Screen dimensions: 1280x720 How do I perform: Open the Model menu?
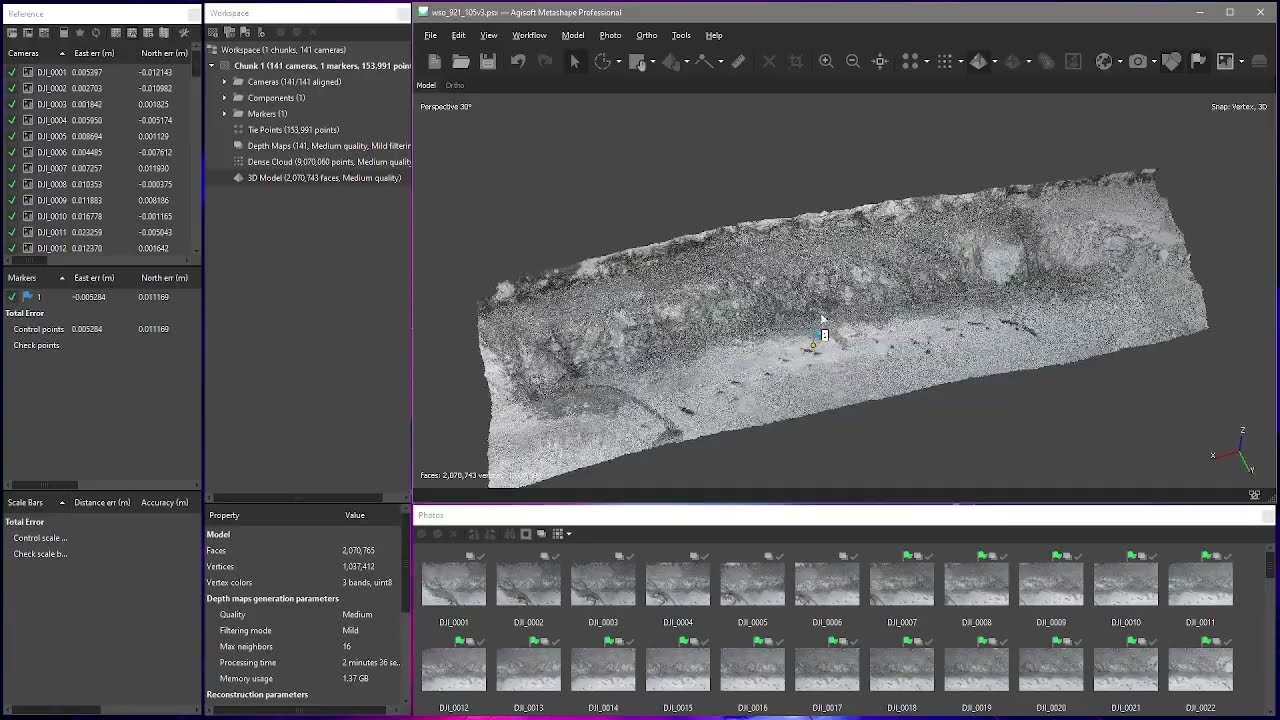pyautogui.click(x=573, y=35)
